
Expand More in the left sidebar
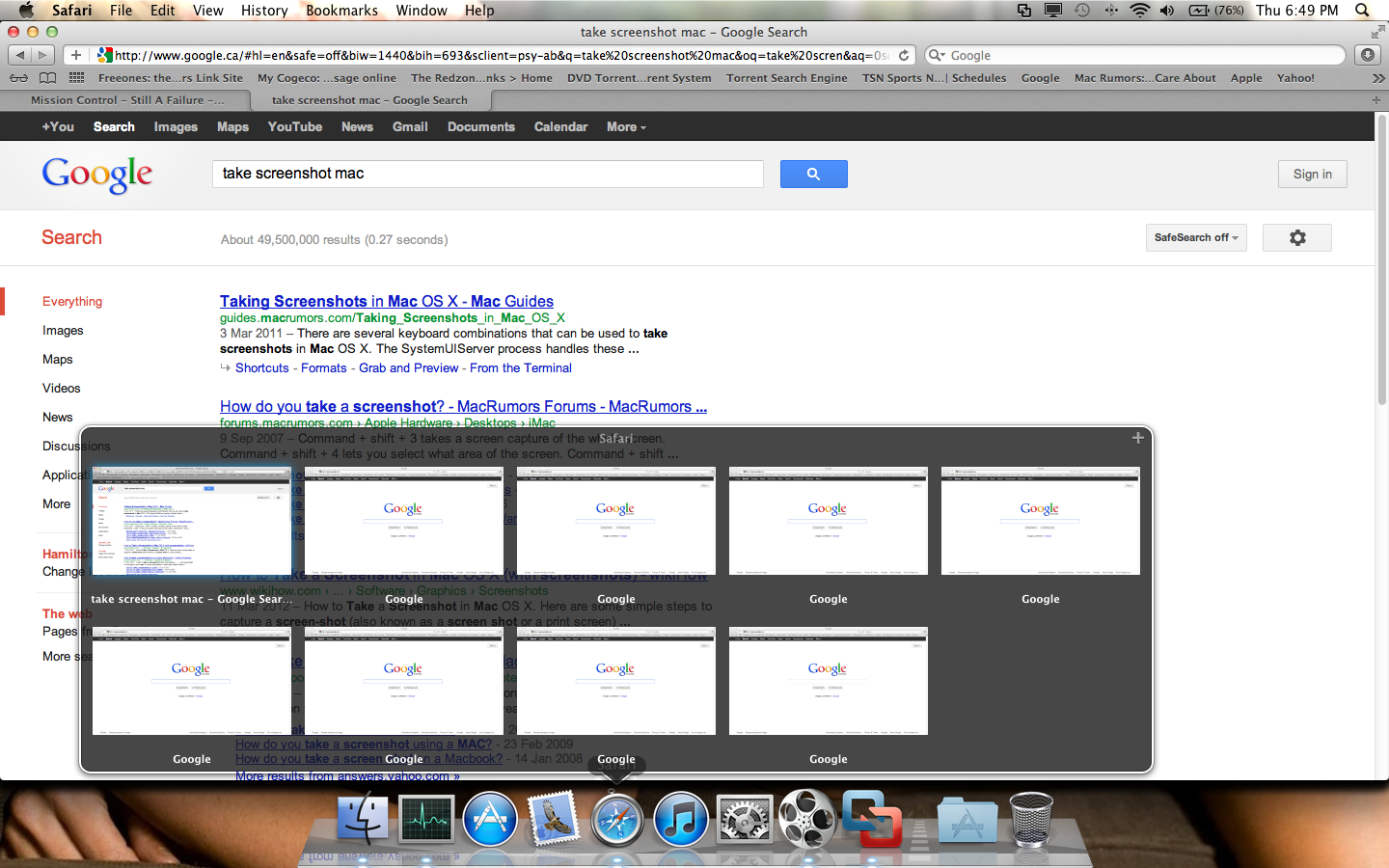pyautogui.click(x=57, y=503)
